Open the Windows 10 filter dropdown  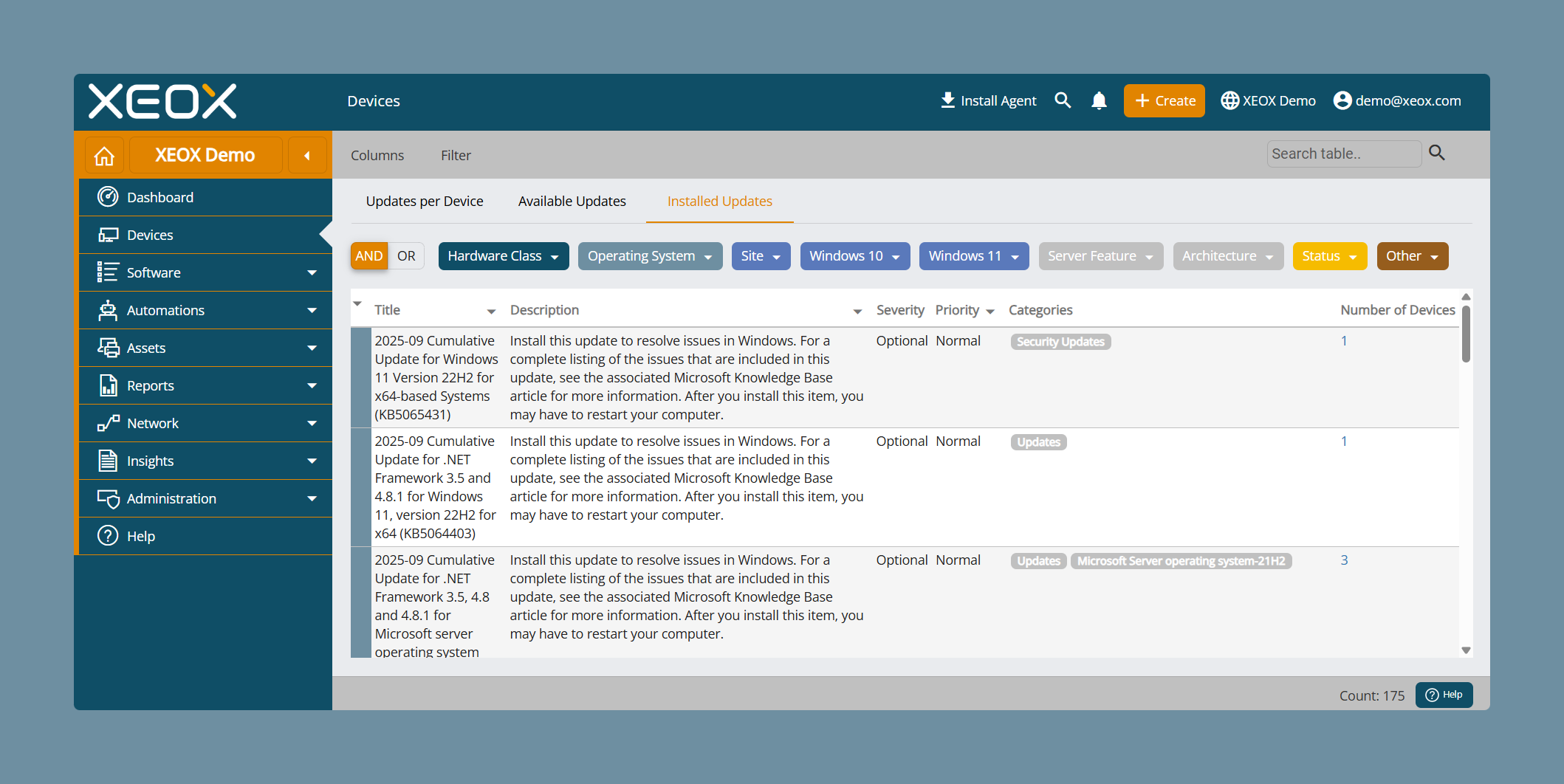click(x=854, y=256)
